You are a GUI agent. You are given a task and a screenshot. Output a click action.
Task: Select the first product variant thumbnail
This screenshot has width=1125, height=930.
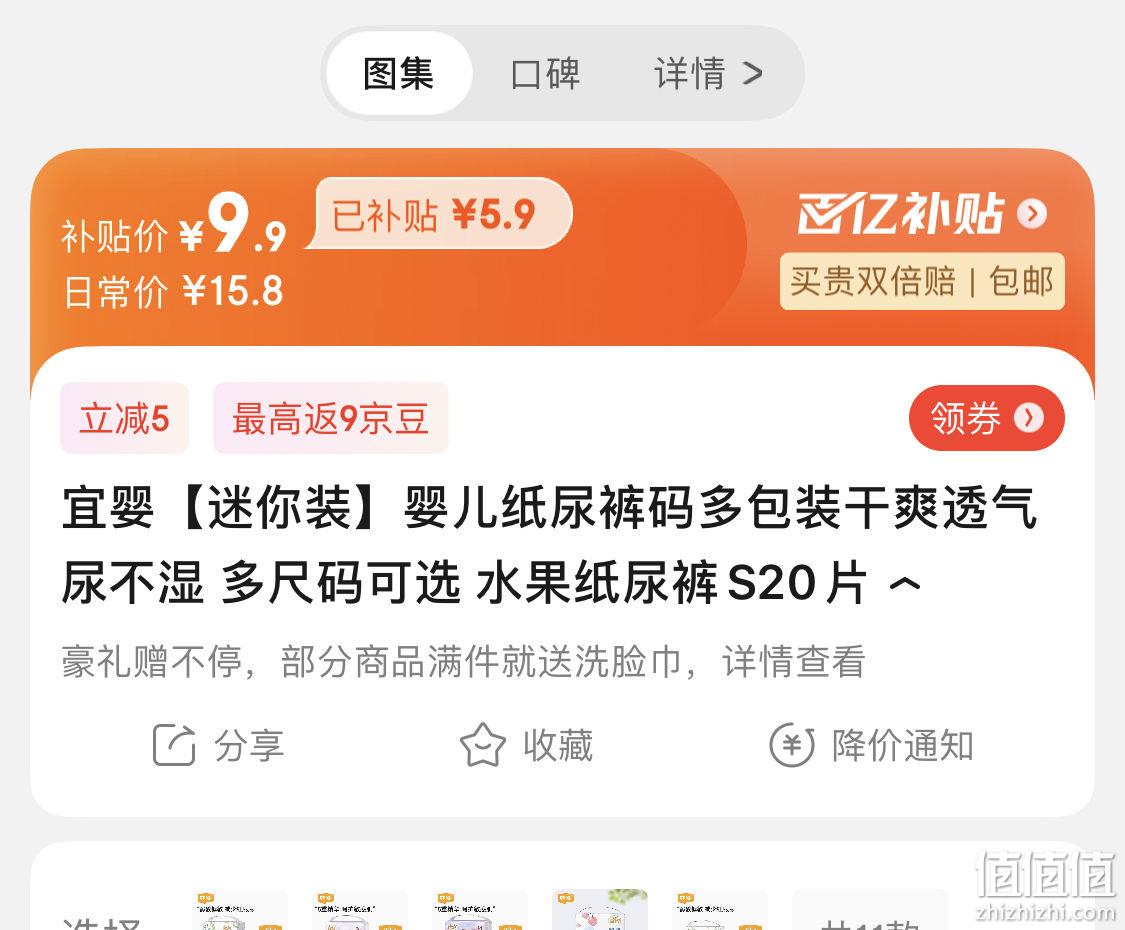pos(240,910)
